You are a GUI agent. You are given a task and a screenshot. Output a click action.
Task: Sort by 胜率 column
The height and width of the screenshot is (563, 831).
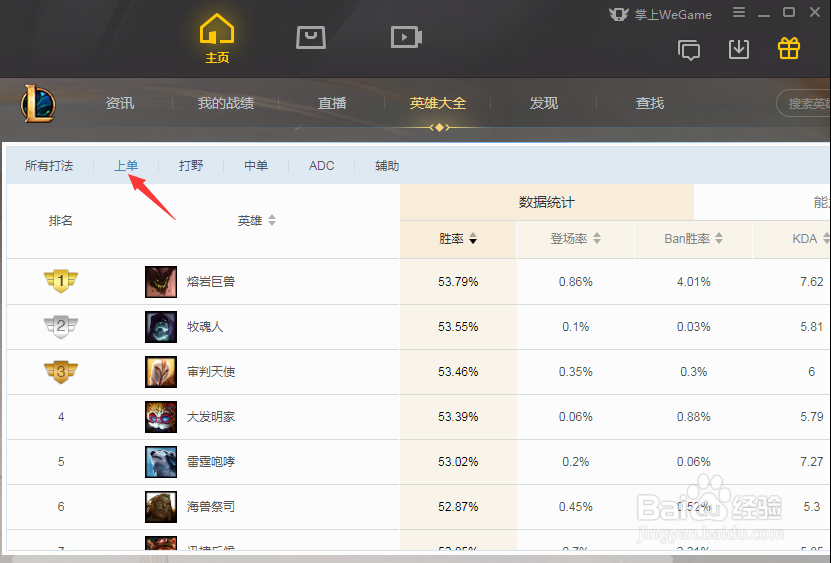458,239
